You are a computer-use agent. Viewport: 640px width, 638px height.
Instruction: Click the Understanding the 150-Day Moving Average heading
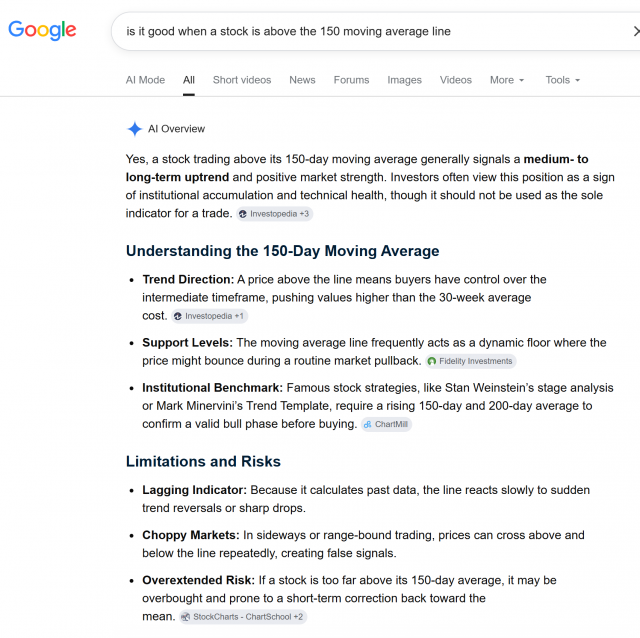282,251
